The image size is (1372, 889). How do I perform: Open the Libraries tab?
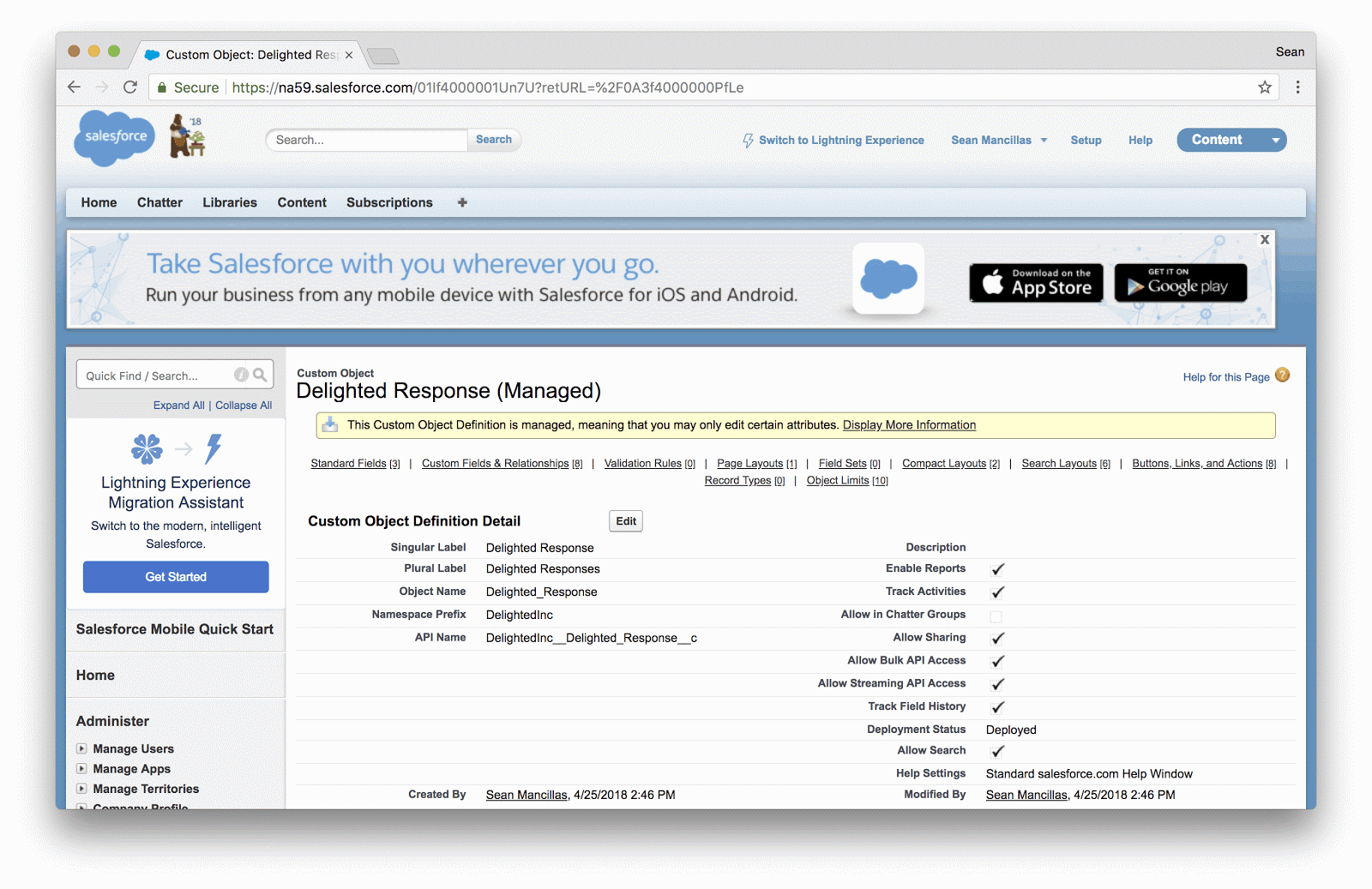click(x=230, y=202)
